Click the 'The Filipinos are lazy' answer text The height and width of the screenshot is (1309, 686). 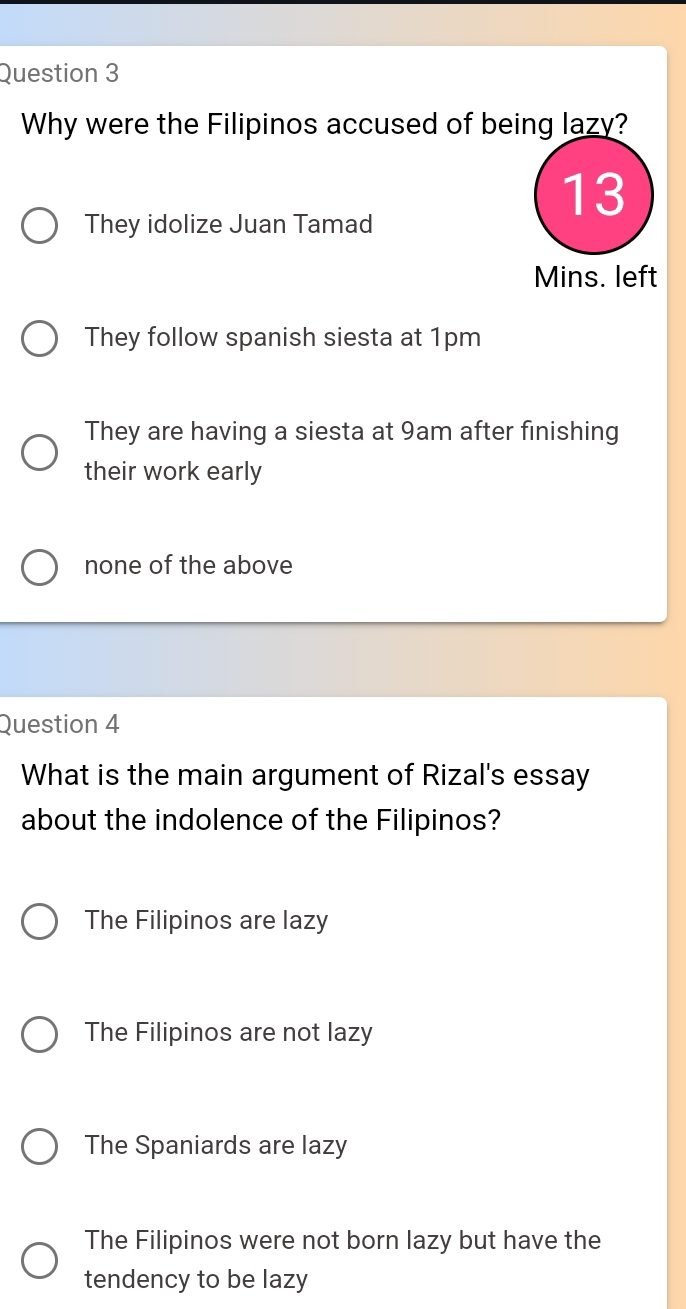pos(207,920)
